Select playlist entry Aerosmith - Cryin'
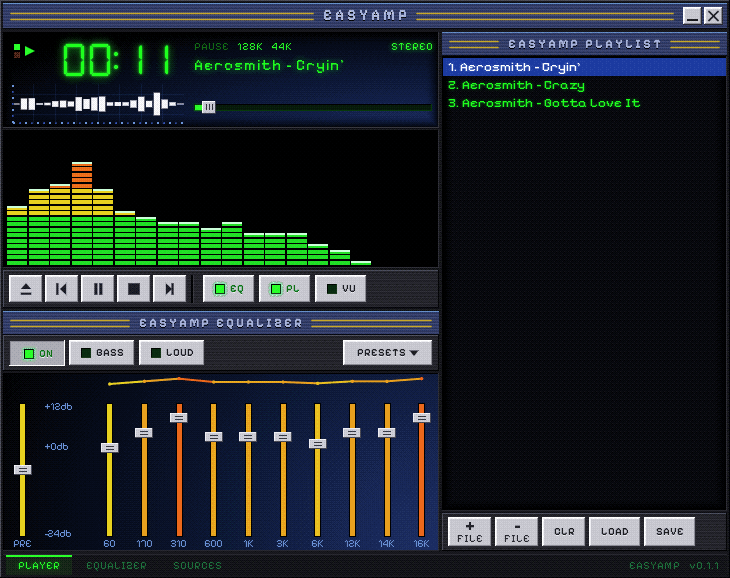The width and height of the screenshot is (730, 578). pos(584,67)
